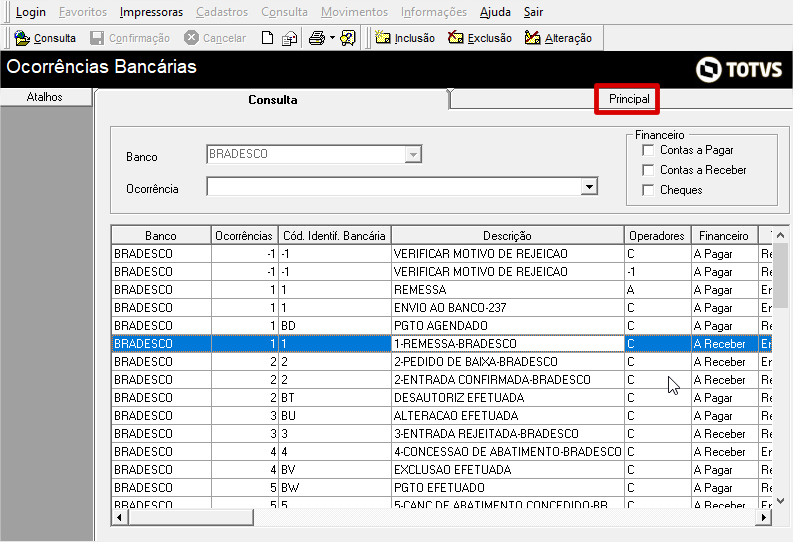Viewport: 793px width, 542px height.
Task: Click the Exclusão toolbar button
Action: 479,38
